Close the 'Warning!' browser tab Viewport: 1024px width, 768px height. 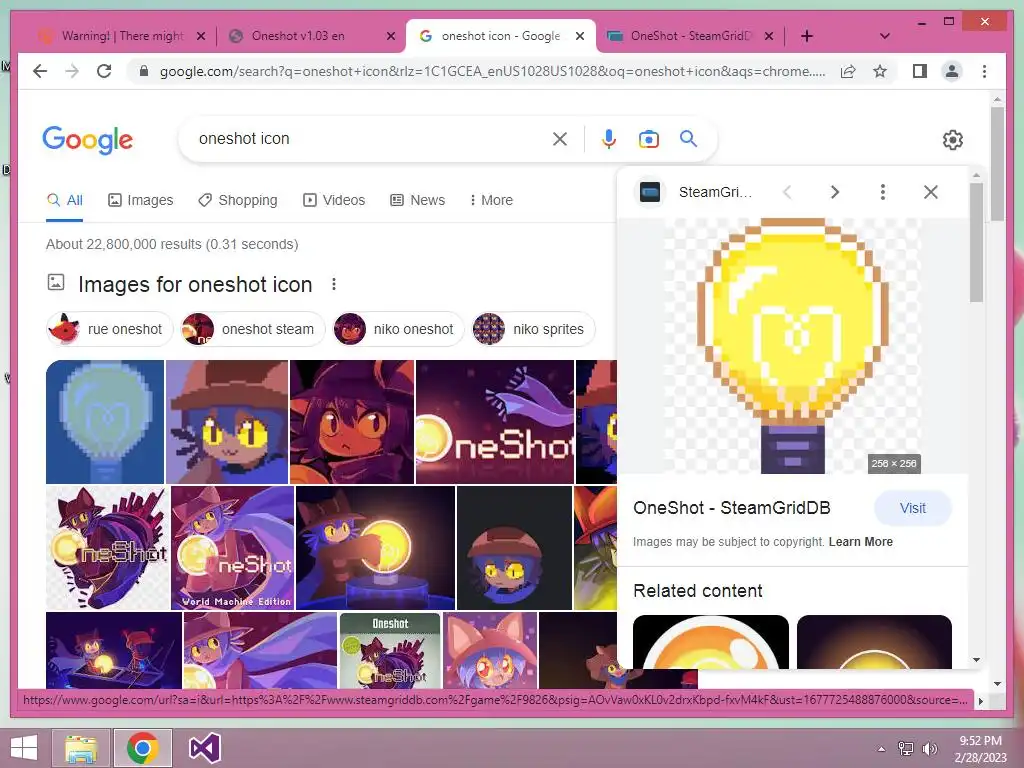pyautogui.click(x=201, y=36)
